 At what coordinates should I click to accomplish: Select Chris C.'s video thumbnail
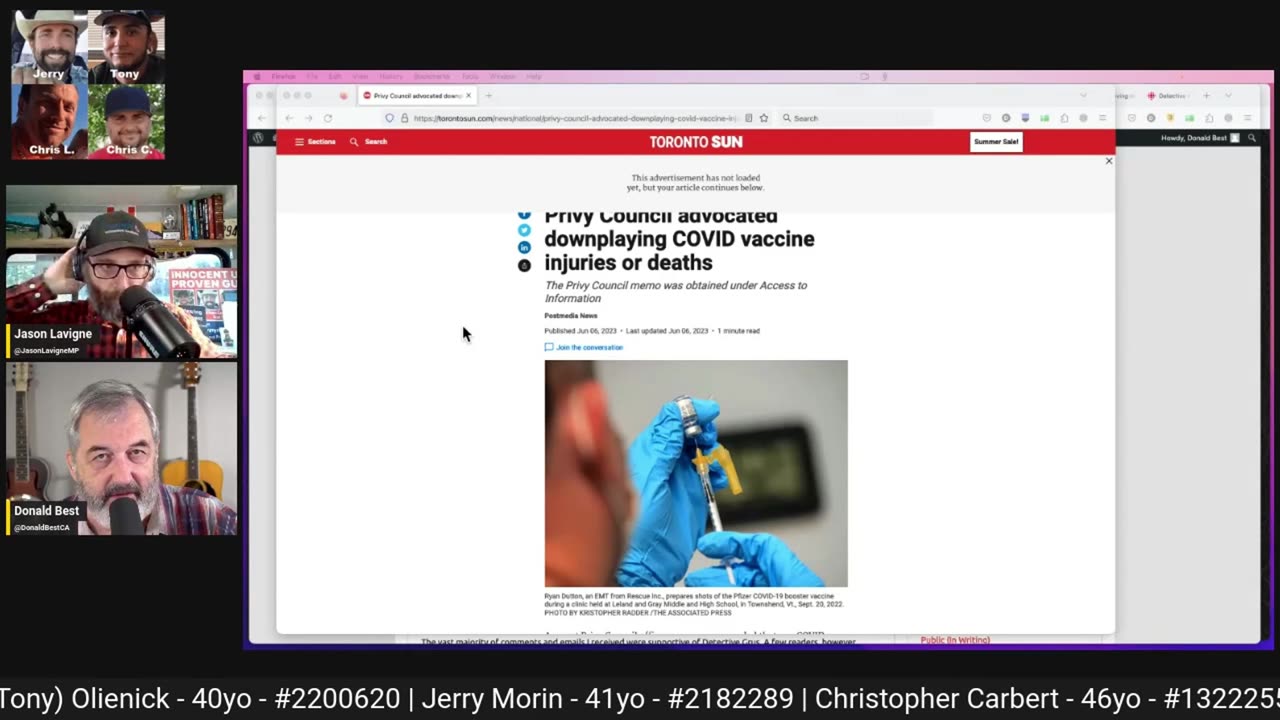(x=125, y=121)
